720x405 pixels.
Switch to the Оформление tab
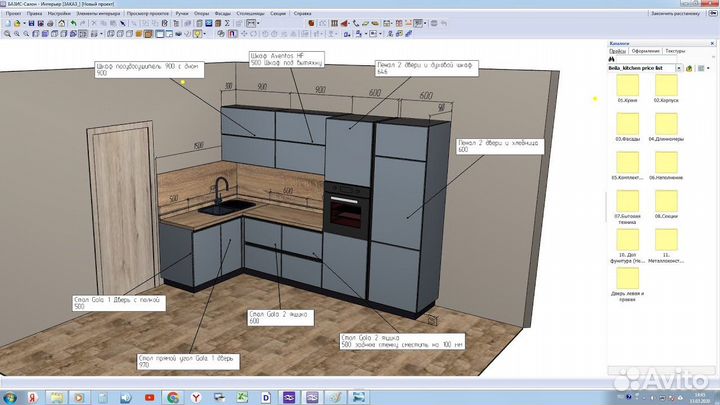[645, 50]
